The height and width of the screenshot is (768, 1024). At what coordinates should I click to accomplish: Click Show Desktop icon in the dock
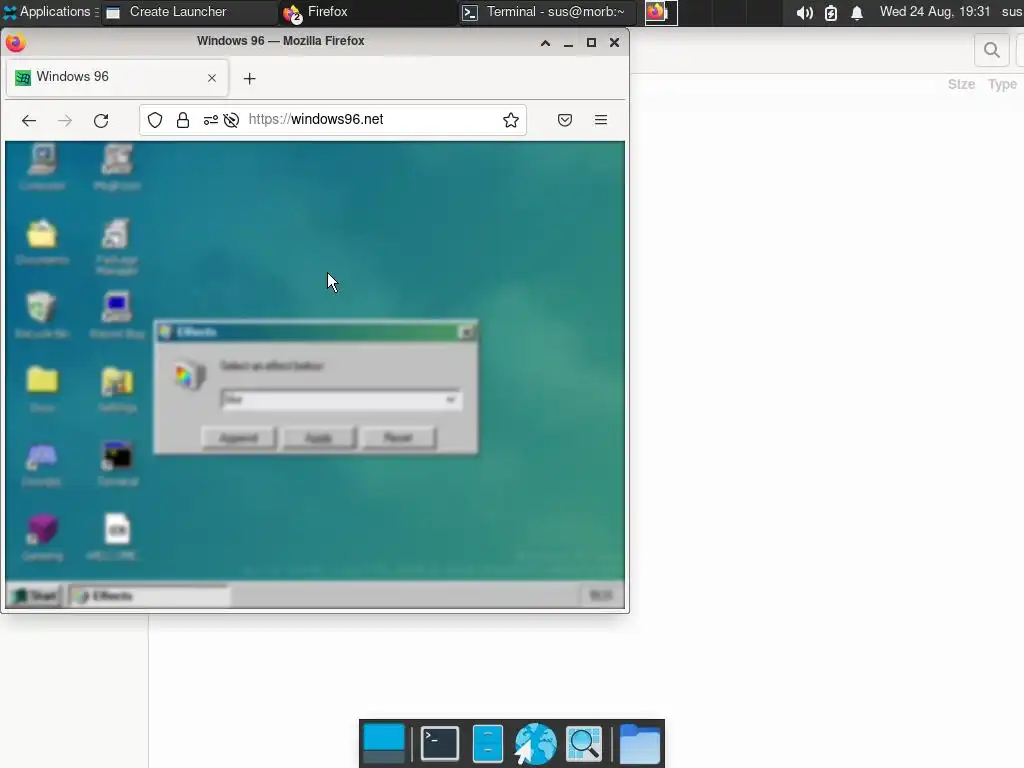point(384,743)
